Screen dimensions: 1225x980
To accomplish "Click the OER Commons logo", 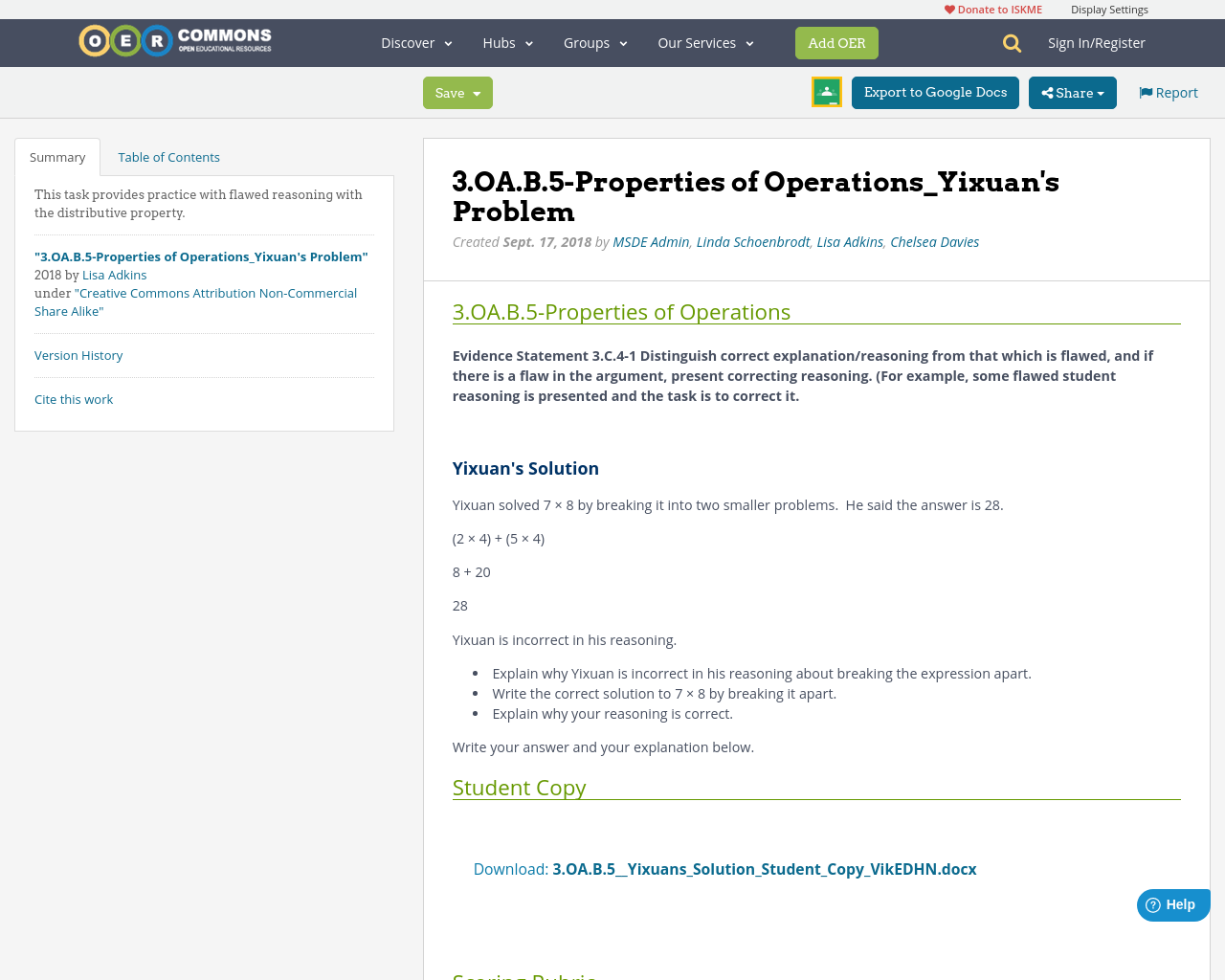I will (174, 40).
